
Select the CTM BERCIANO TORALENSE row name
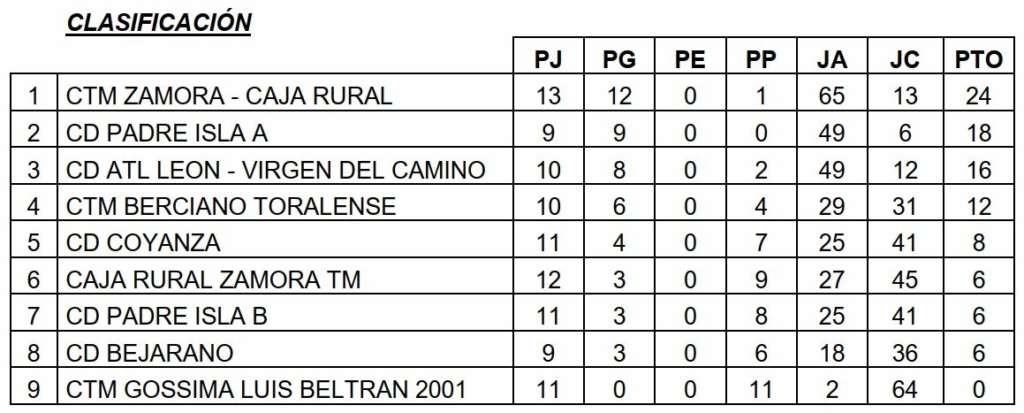click(231, 207)
